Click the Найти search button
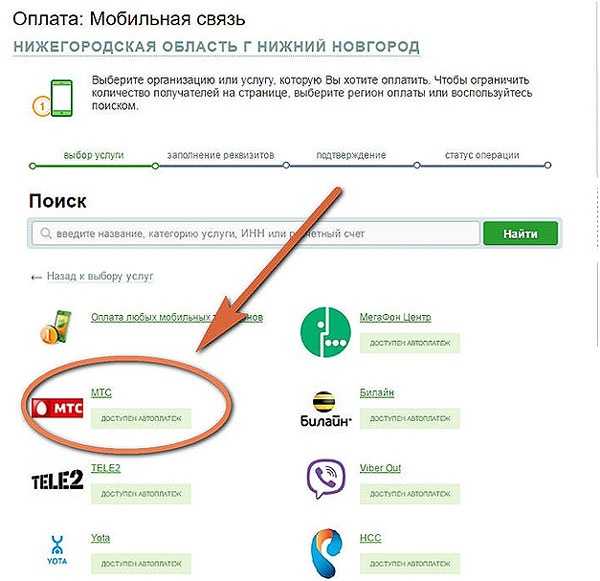The width and height of the screenshot is (600, 581). 520,233
